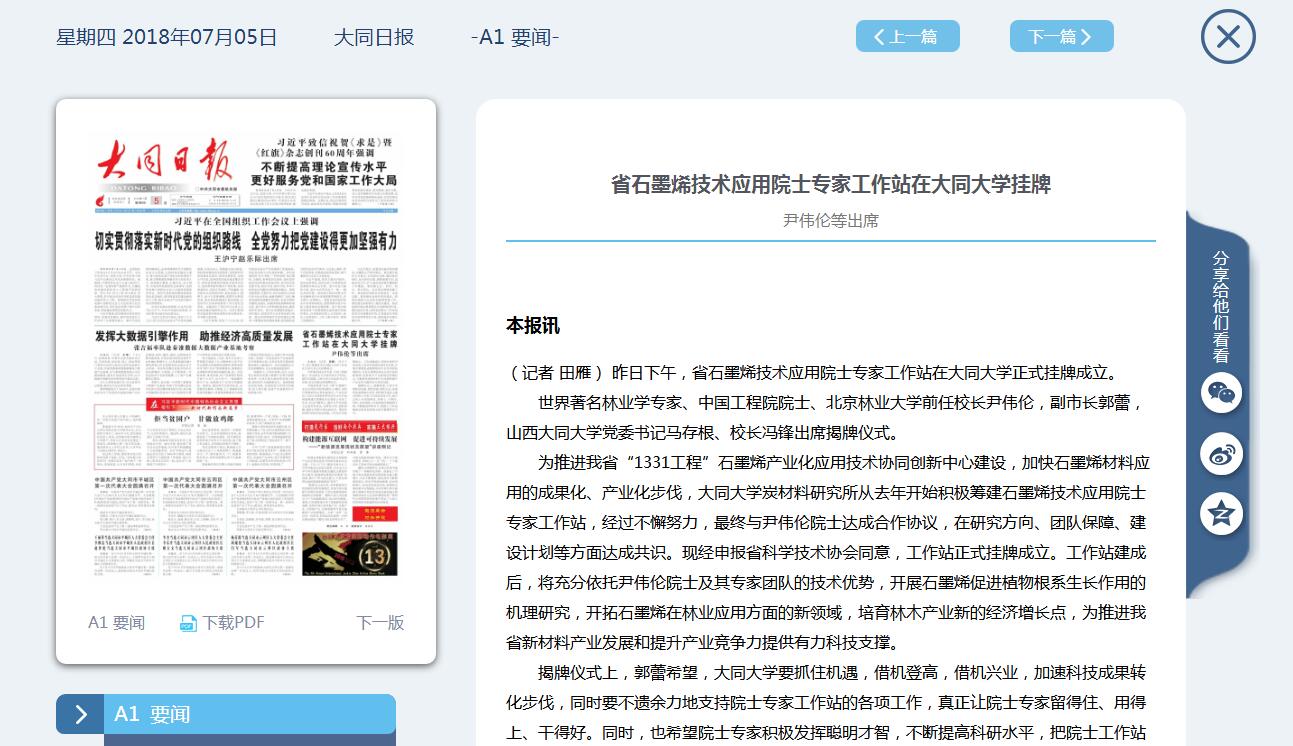
Task: Click the 大同日报 newspaper name in header
Action: [374, 38]
